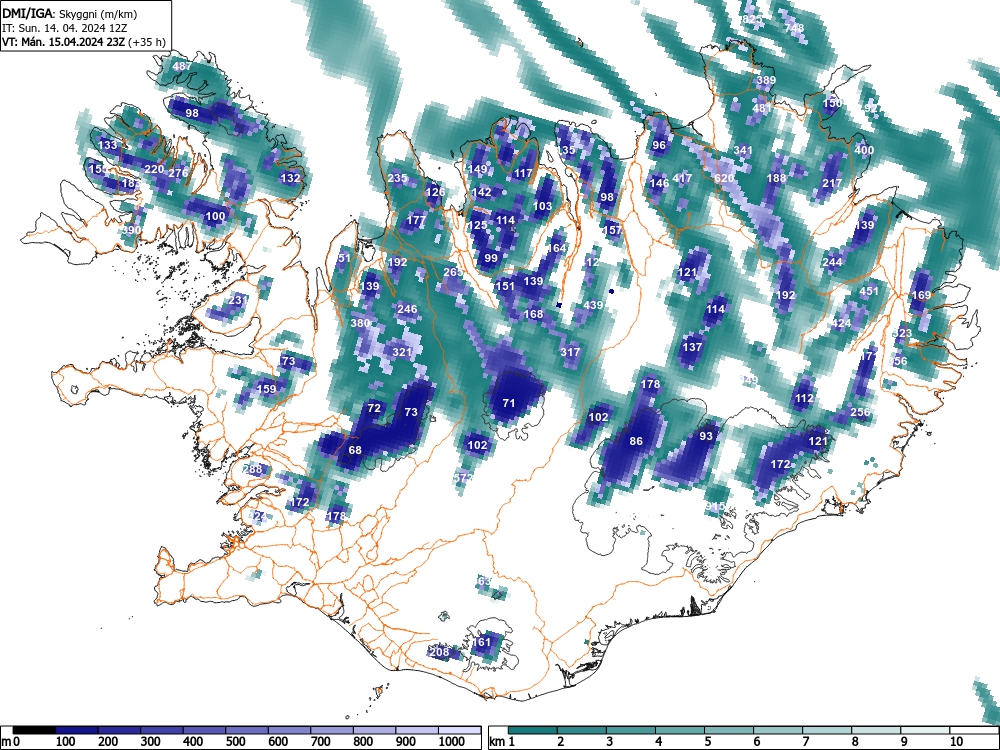This screenshot has width=1000, height=750.
Task: Click the visibility value '86'
Action: (x=636, y=441)
